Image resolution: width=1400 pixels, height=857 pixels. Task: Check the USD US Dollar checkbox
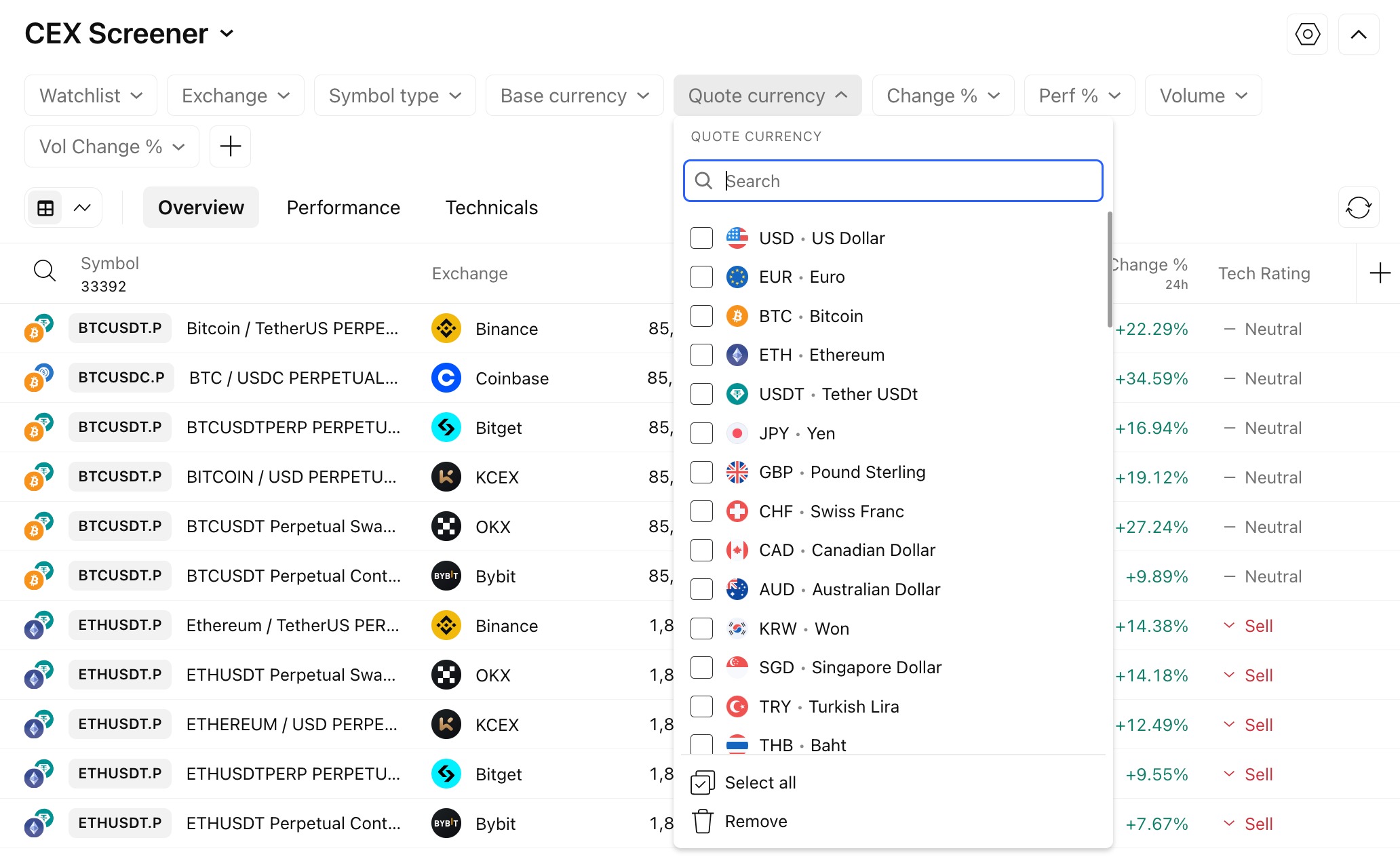tap(701, 238)
